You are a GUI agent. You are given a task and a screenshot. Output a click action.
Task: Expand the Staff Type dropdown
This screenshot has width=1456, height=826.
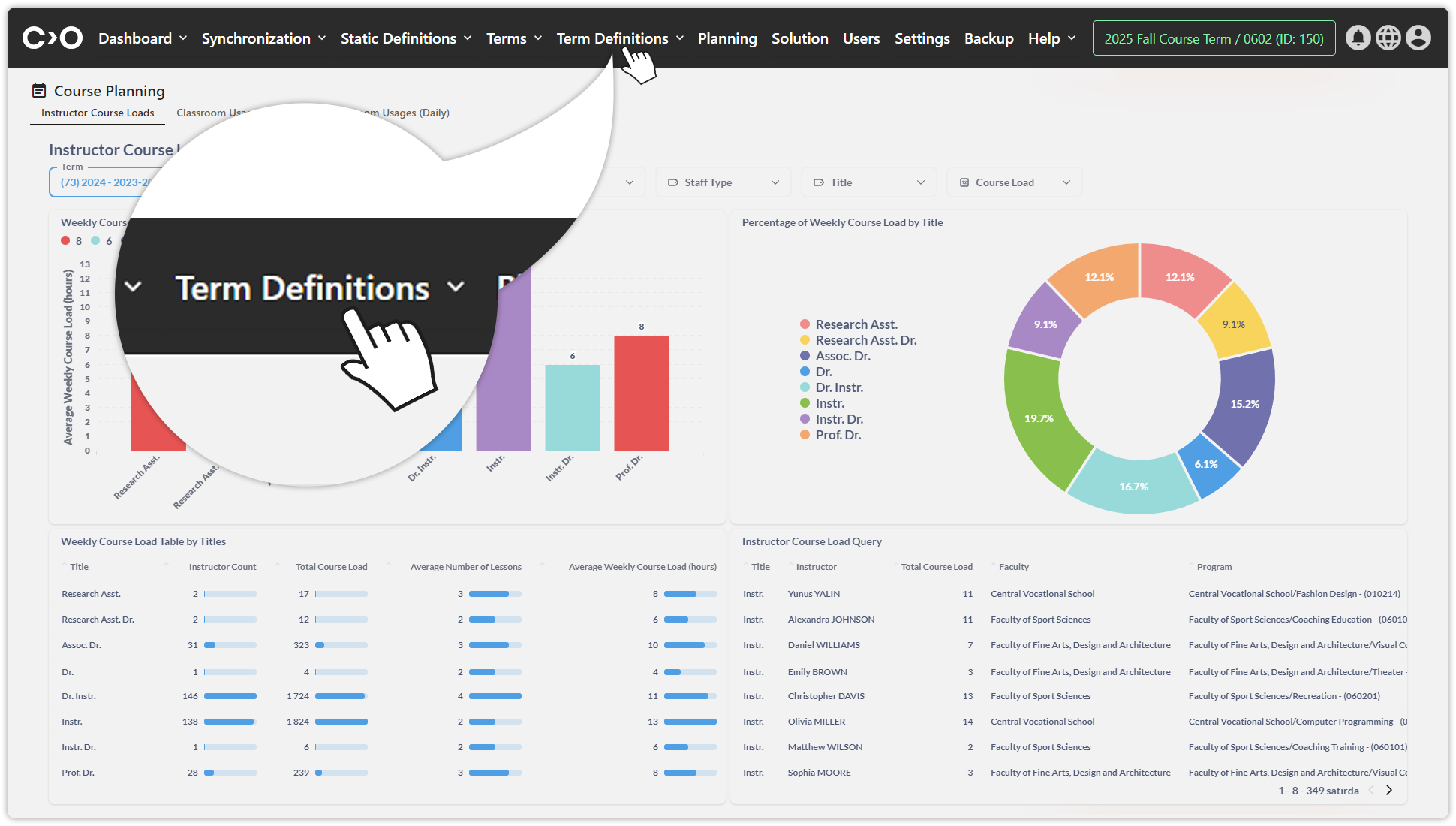(x=723, y=182)
